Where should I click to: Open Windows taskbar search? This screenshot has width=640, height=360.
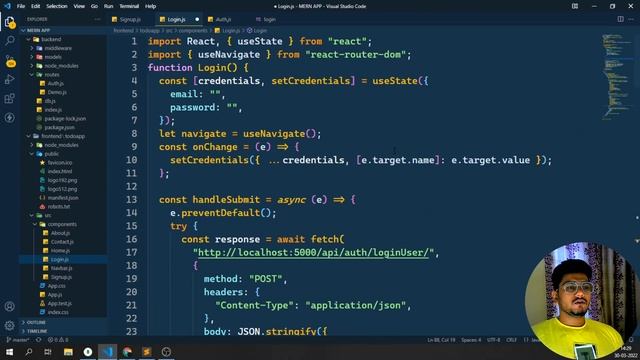click(x=29, y=352)
